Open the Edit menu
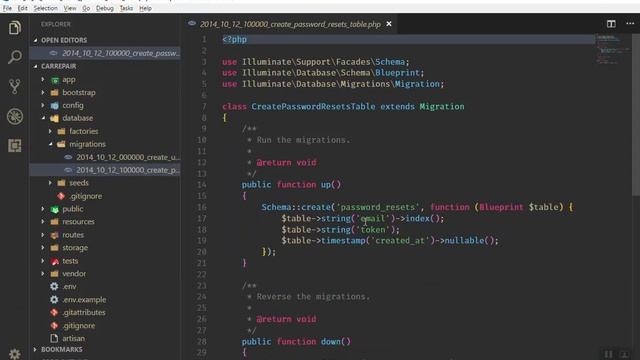Viewport: 640px width, 360px height. click(x=22, y=8)
